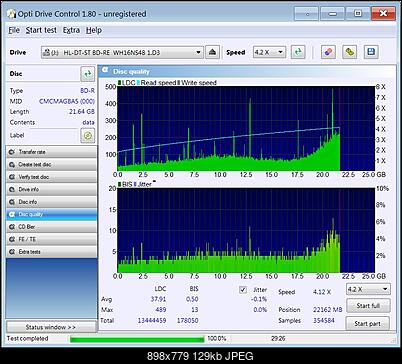Click the Opti Drive Control title icon

pyautogui.click(x=11, y=14)
